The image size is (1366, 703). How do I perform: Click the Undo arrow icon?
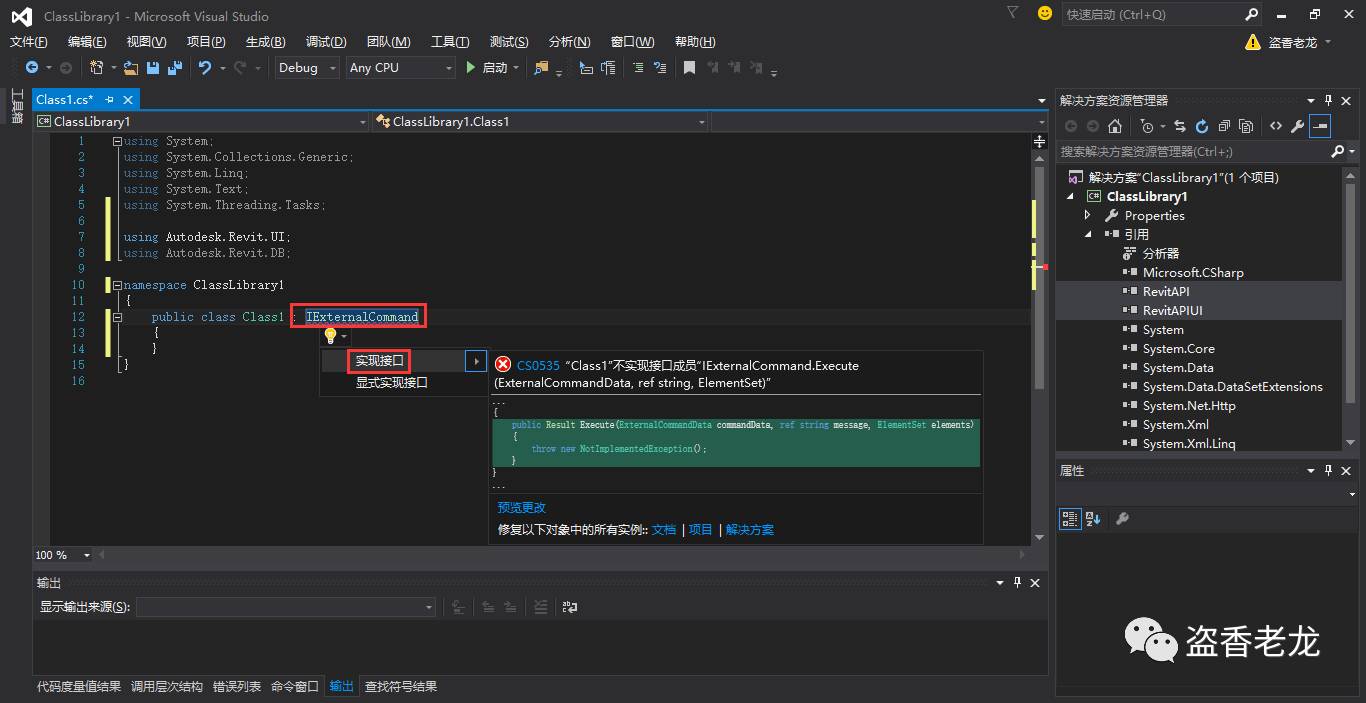coord(204,68)
